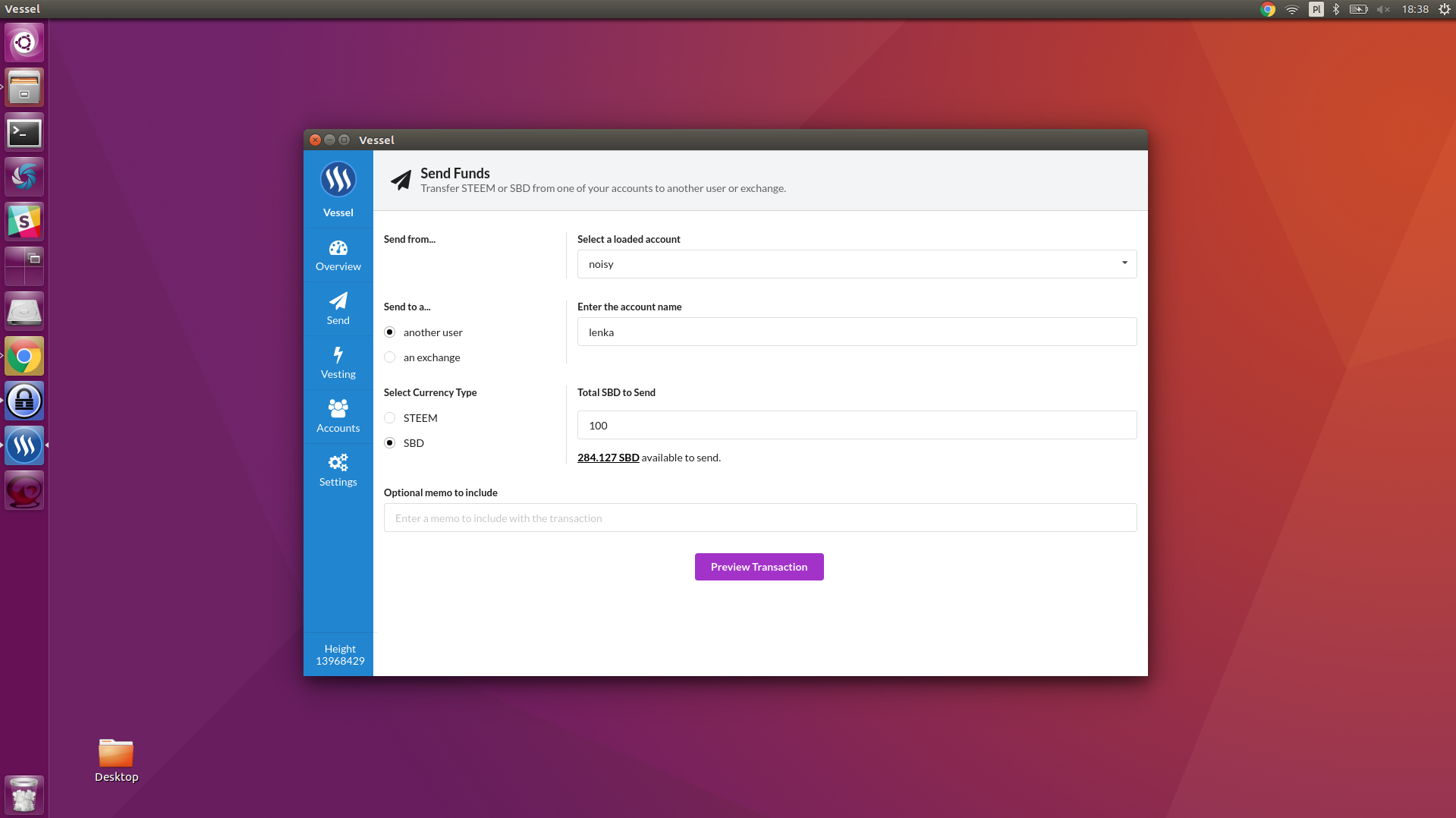This screenshot has width=1456, height=818.
Task: Focus the Vessel app in dock
Action: [24, 445]
